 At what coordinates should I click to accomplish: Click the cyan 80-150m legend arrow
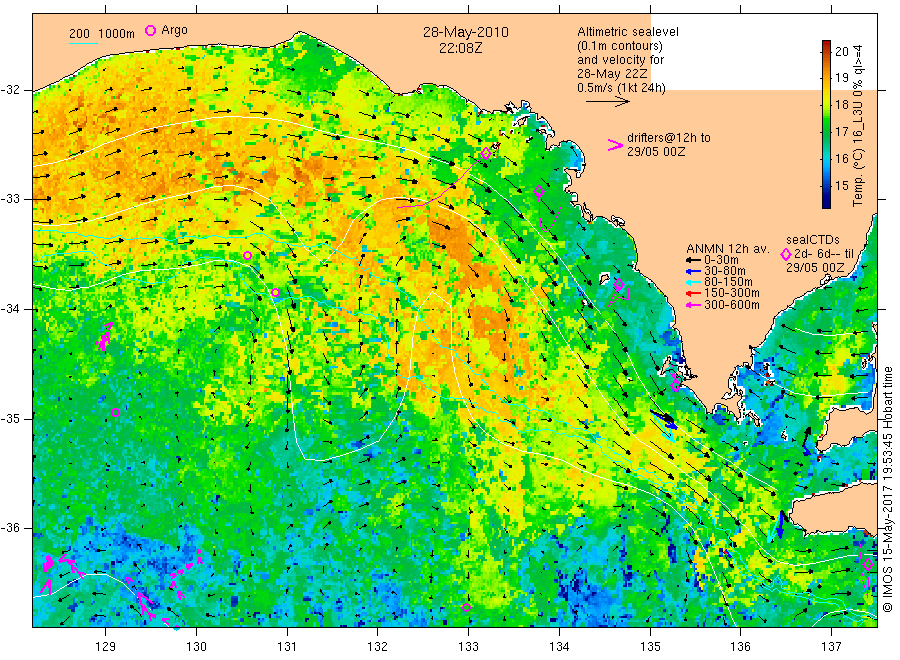point(693,282)
